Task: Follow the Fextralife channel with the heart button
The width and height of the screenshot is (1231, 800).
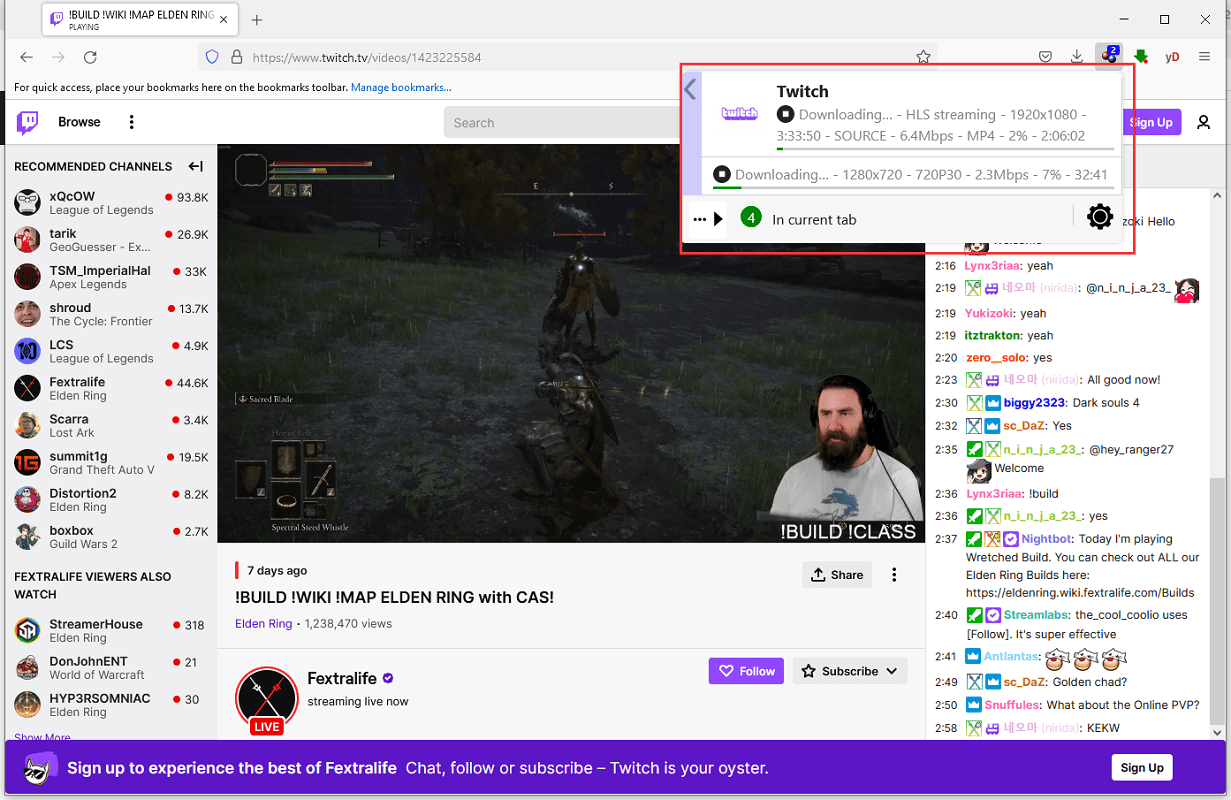Action: point(745,671)
